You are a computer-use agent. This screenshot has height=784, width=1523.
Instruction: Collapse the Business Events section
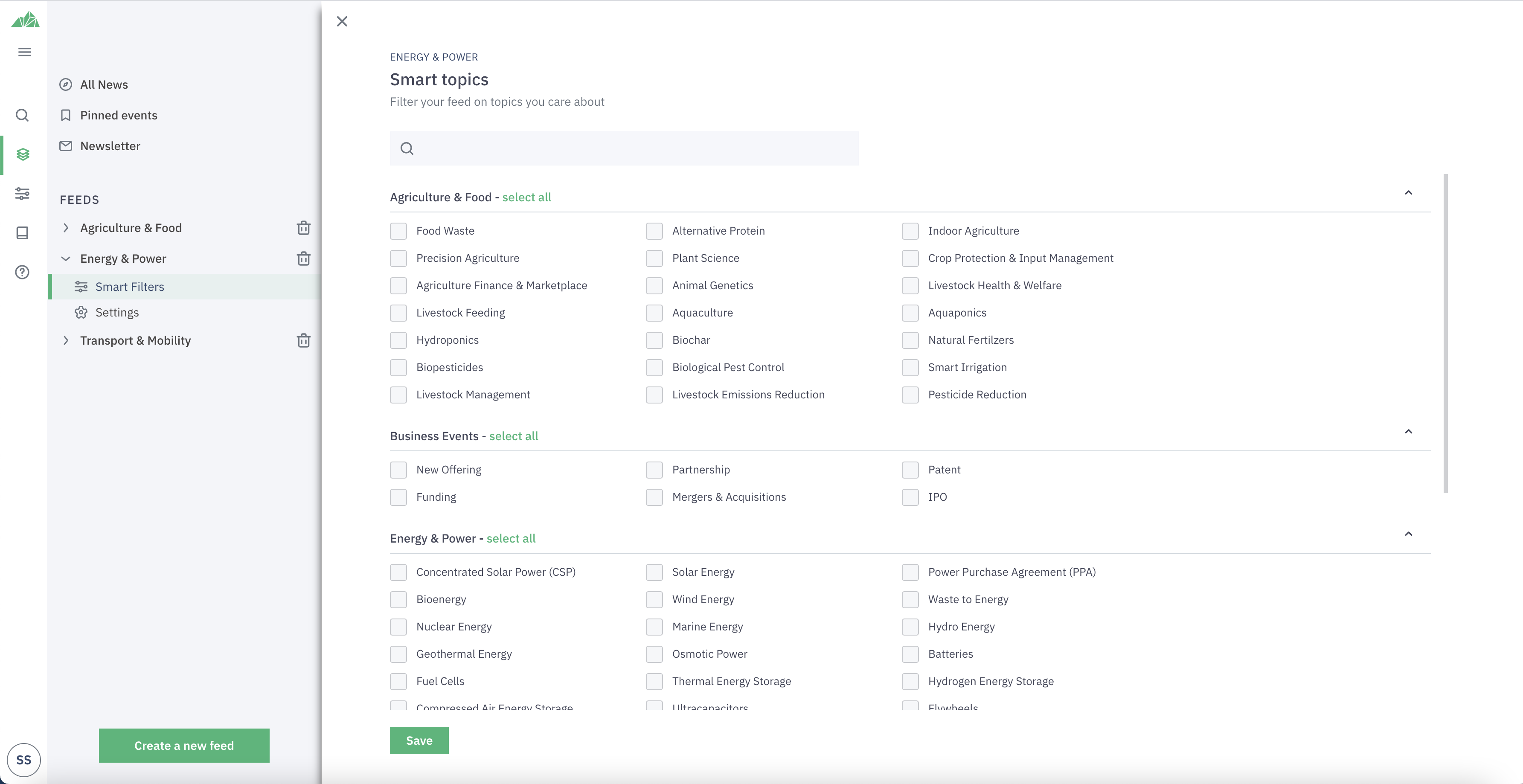[1408, 432]
